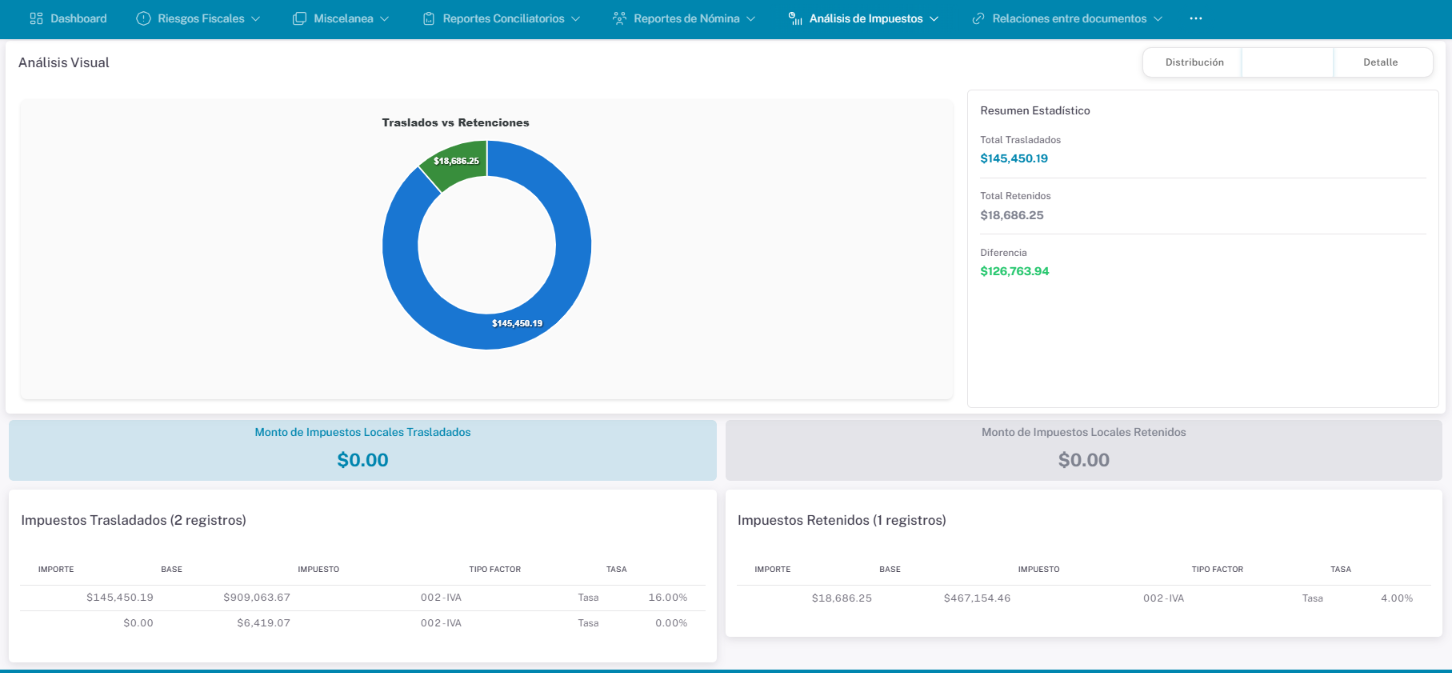Screen dimensions: 1452x673
Task: Click the Miscelanea stacked-pages icon
Action: click(x=300, y=19)
